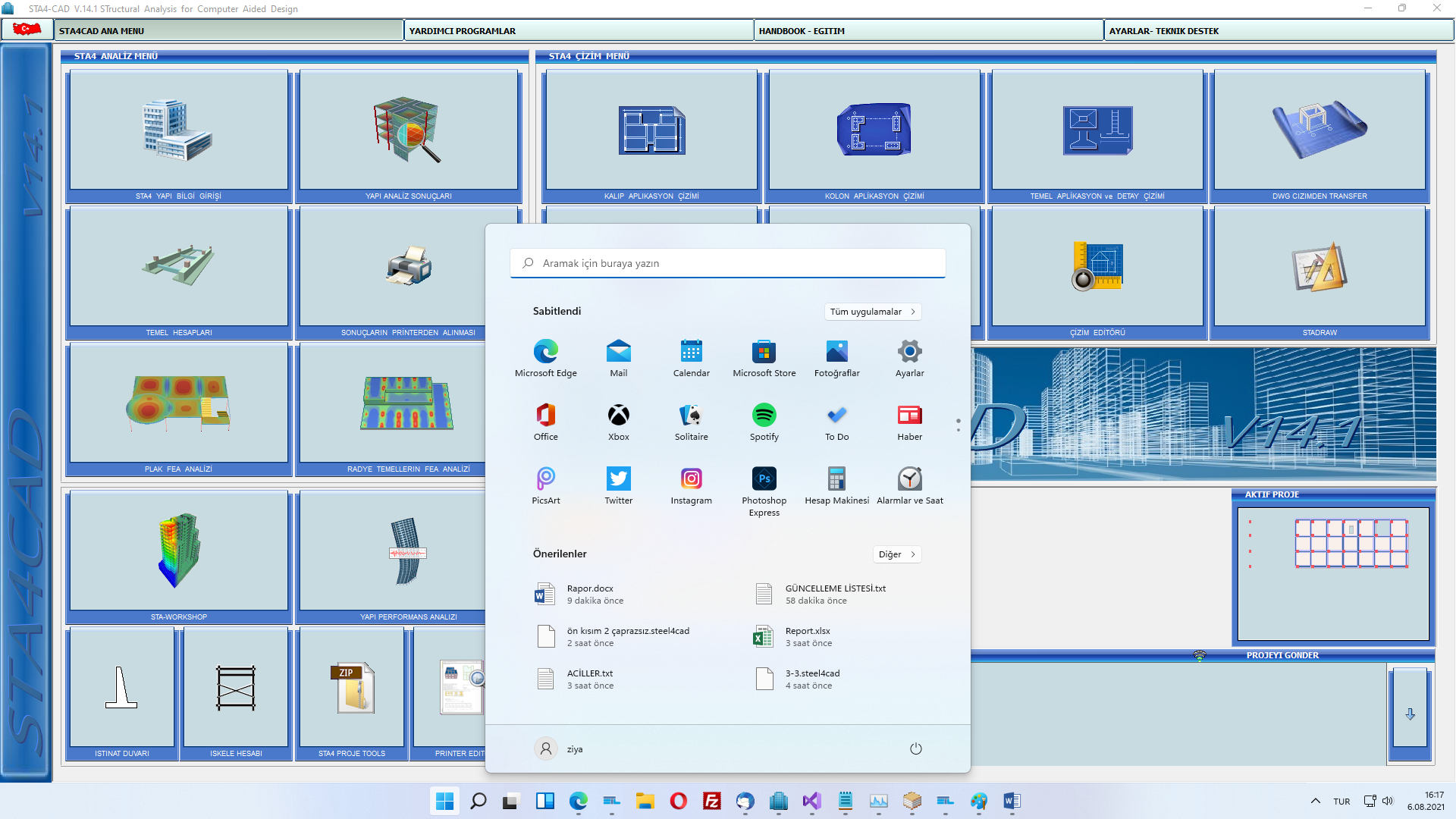1456x819 pixels.
Task: Open Plak FEA Analizi icon
Action: coord(178,403)
